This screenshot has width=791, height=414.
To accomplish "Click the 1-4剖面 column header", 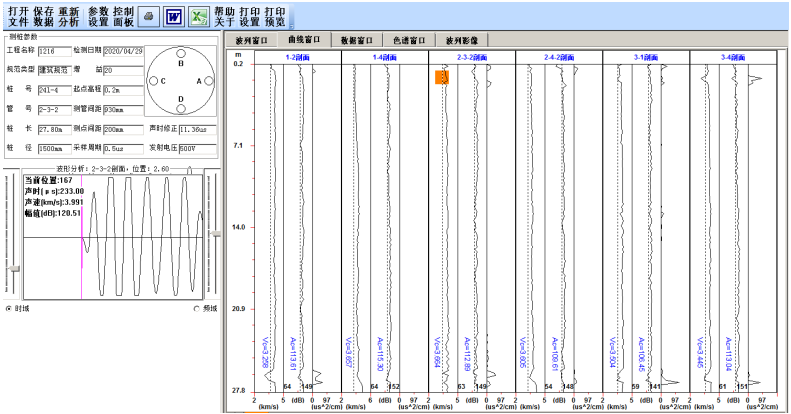I will tap(385, 57).
